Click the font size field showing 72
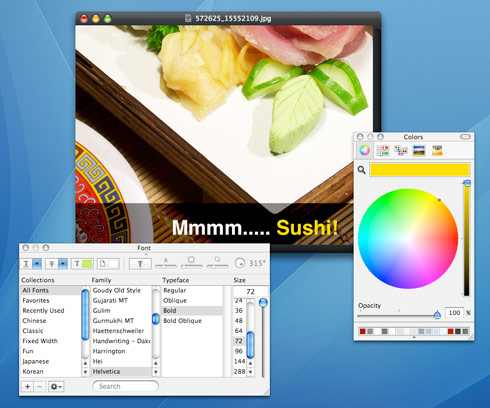Image resolution: width=490 pixels, height=408 pixels. pyautogui.click(x=250, y=292)
